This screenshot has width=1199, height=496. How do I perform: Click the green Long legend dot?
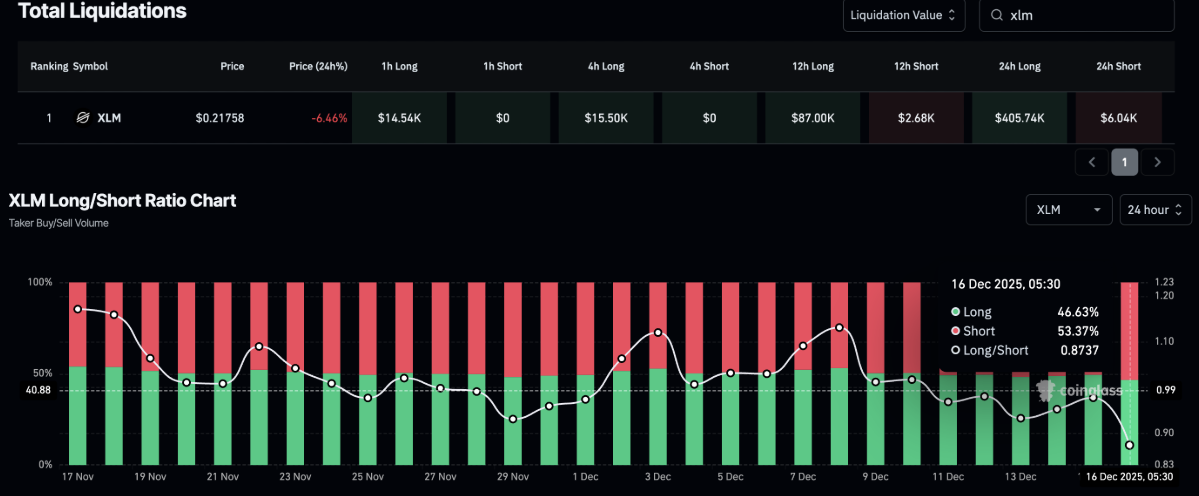[x=956, y=312]
